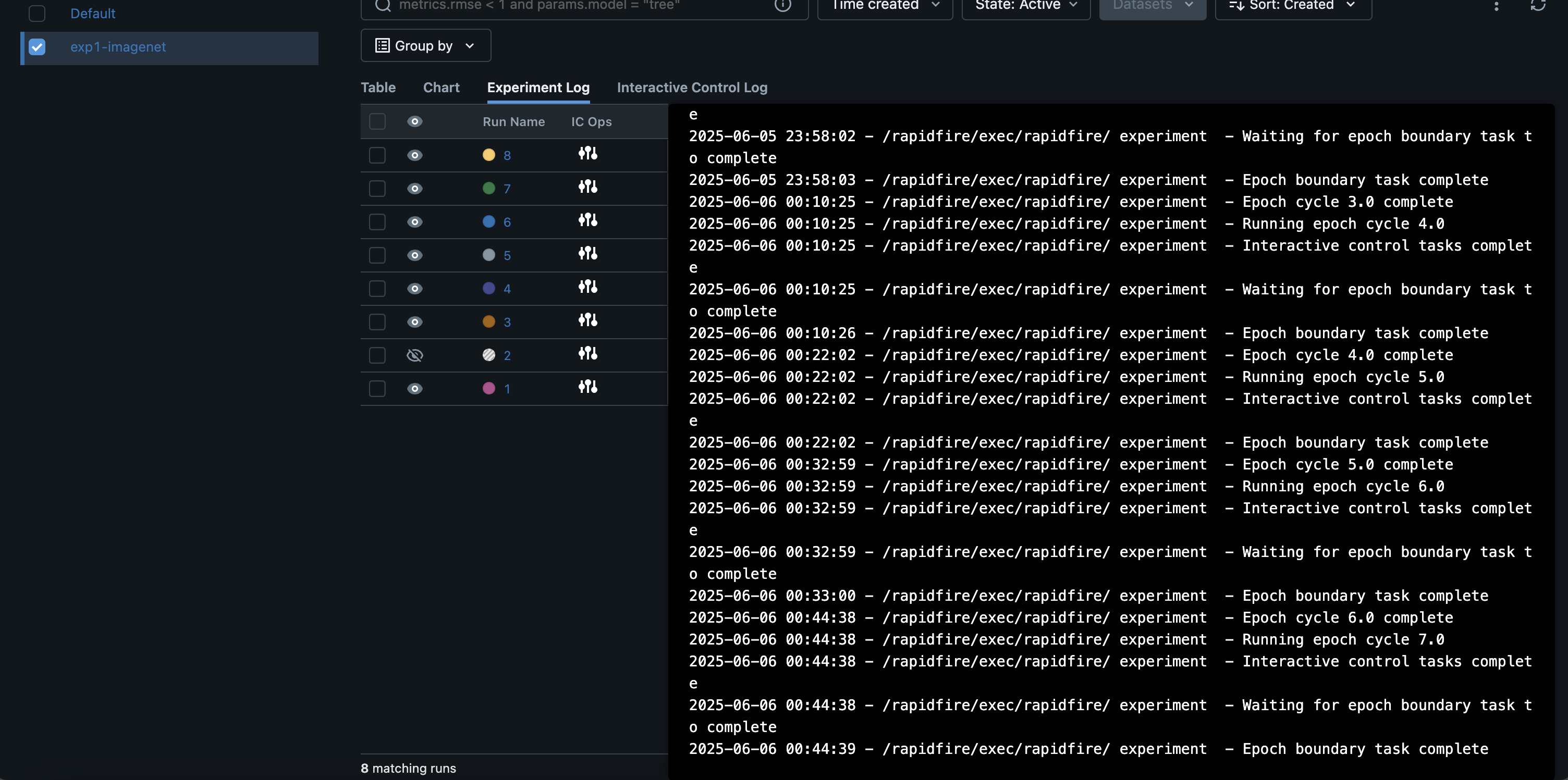
Task: Hide run 1 using its eye icon
Action: pos(414,389)
